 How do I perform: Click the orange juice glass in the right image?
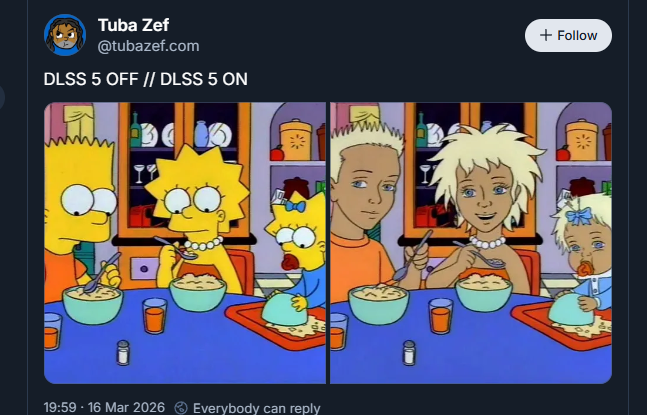point(441,316)
